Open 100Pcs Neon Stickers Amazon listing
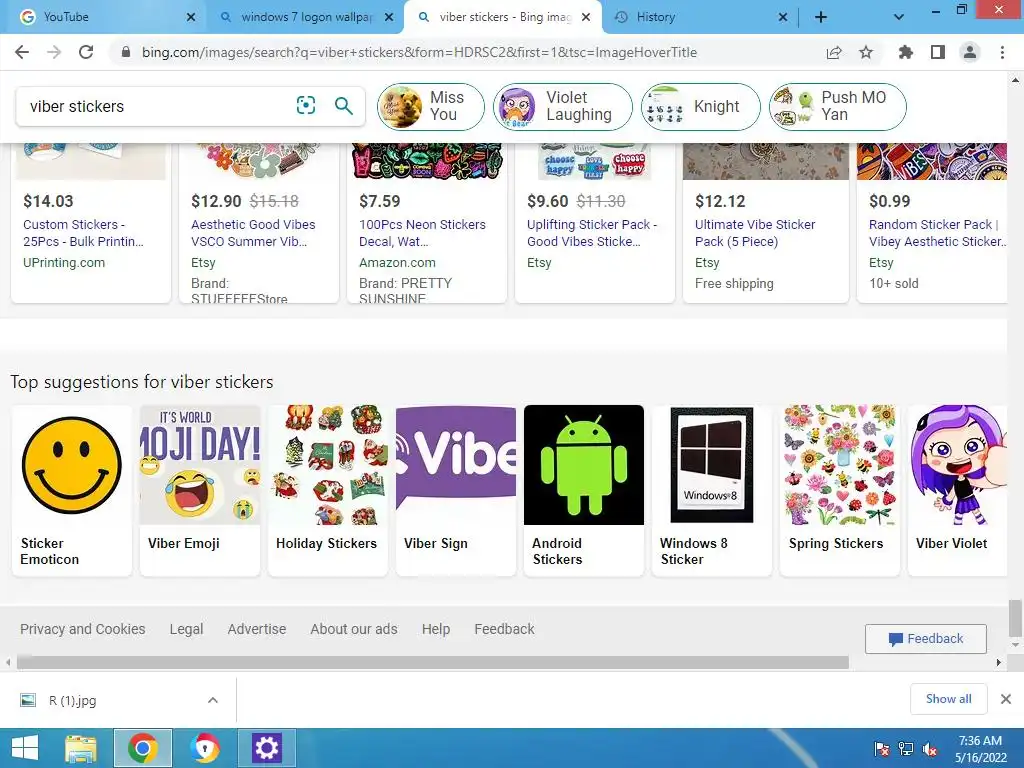 [x=422, y=232]
